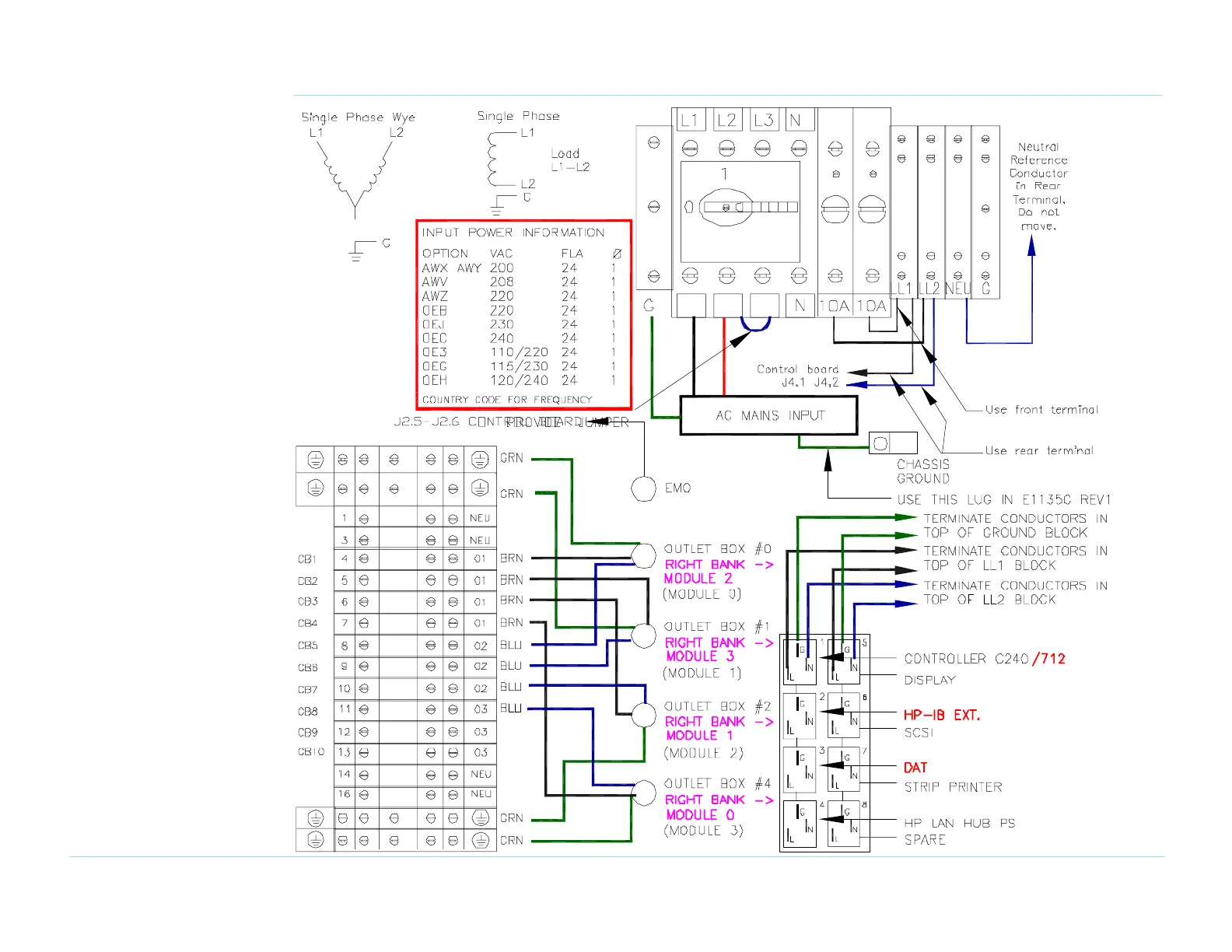Click 'COUNTRY CODE FOR FREQUENCY' text

coord(507,400)
